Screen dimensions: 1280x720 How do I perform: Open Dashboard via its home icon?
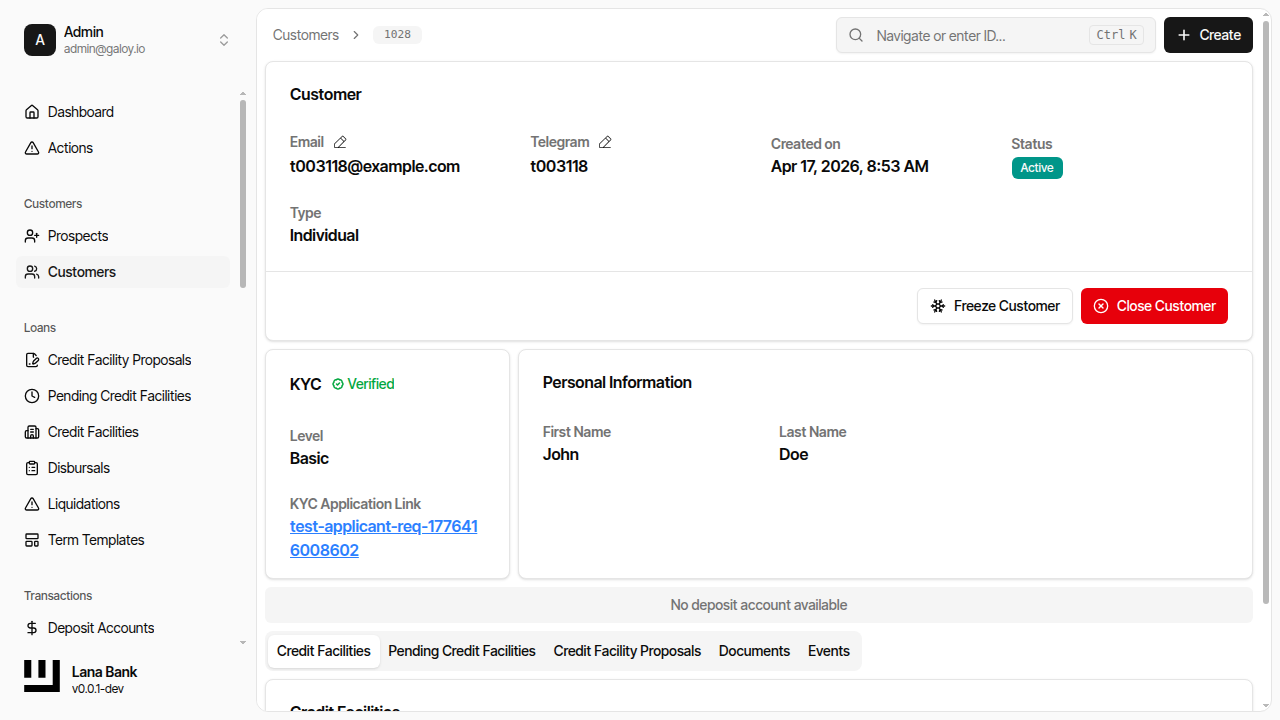click(32, 112)
